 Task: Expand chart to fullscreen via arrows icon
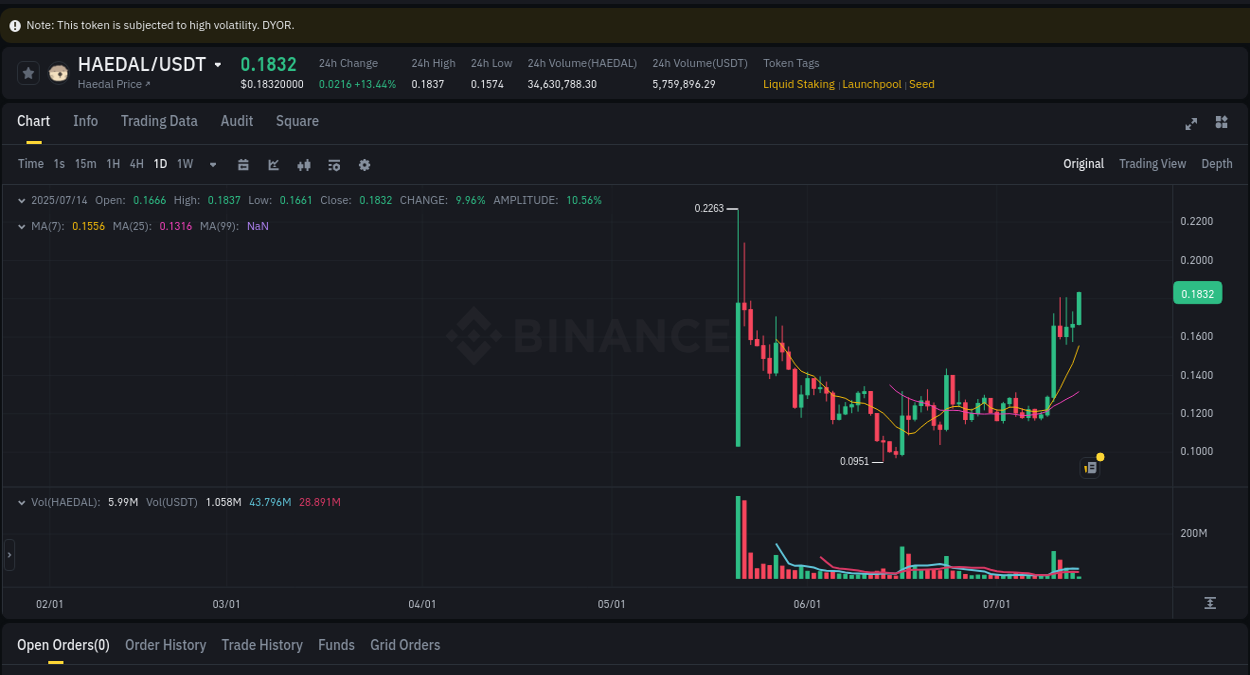pos(1191,123)
